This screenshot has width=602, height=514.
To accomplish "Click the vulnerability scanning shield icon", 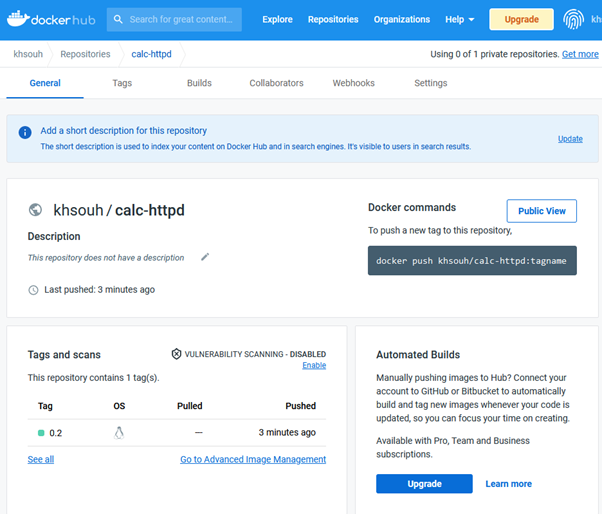I will click(x=176, y=354).
